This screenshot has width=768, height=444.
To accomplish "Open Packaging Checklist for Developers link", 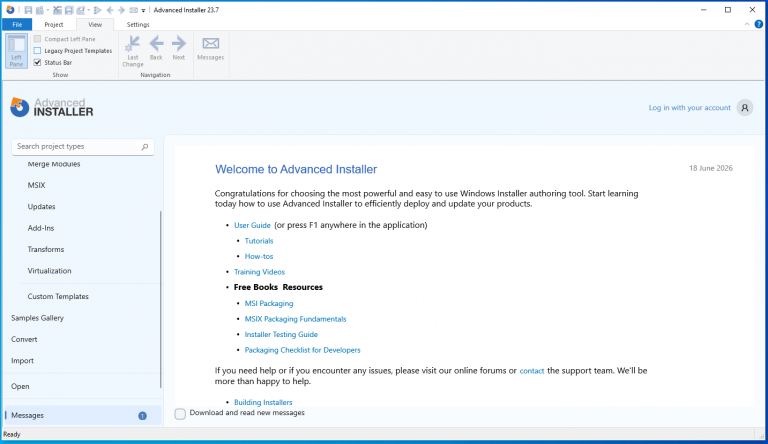I will coord(302,350).
